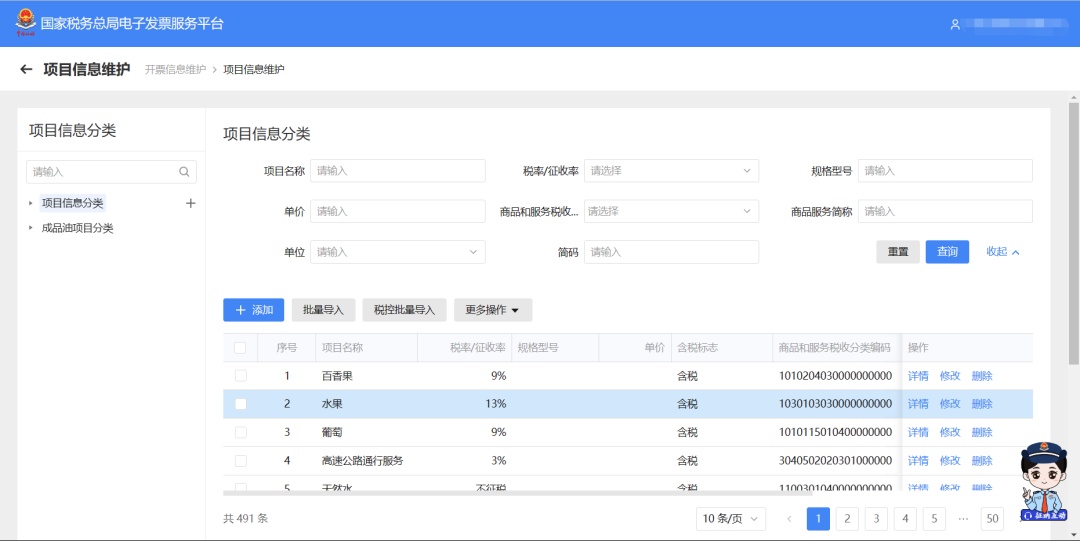Open the 更多操作 menu

492,310
